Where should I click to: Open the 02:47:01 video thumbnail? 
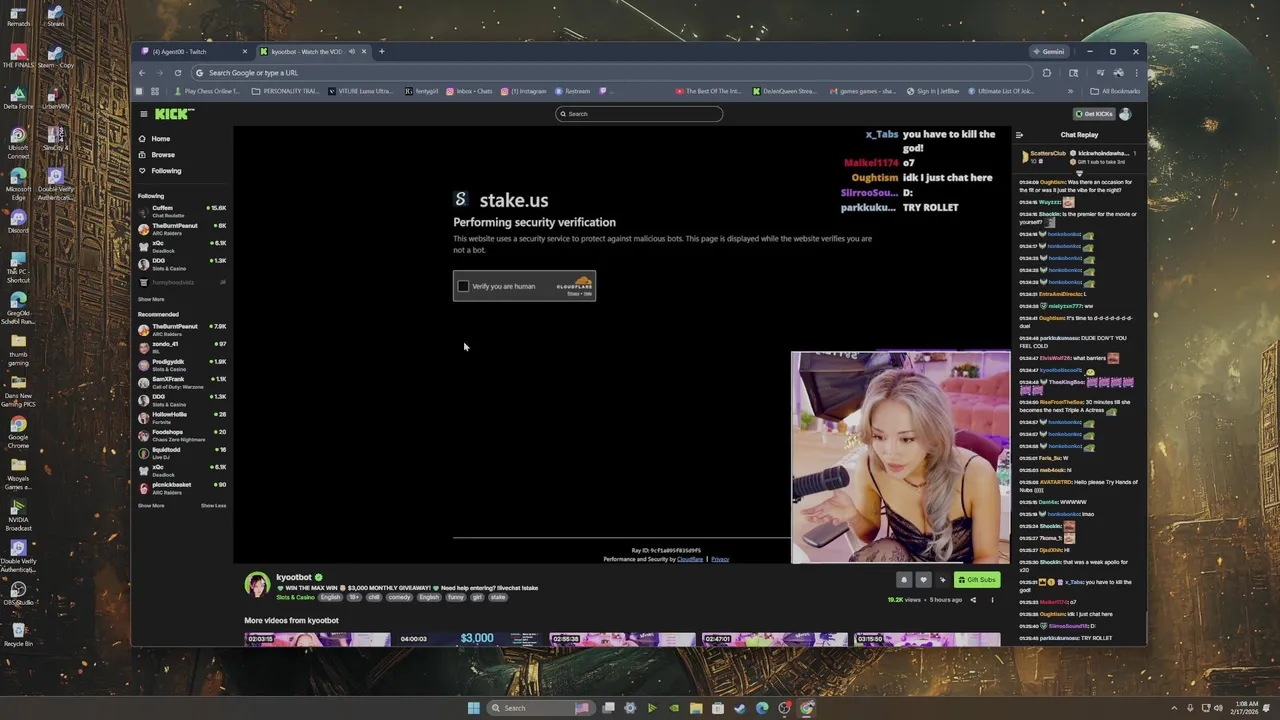click(775, 639)
